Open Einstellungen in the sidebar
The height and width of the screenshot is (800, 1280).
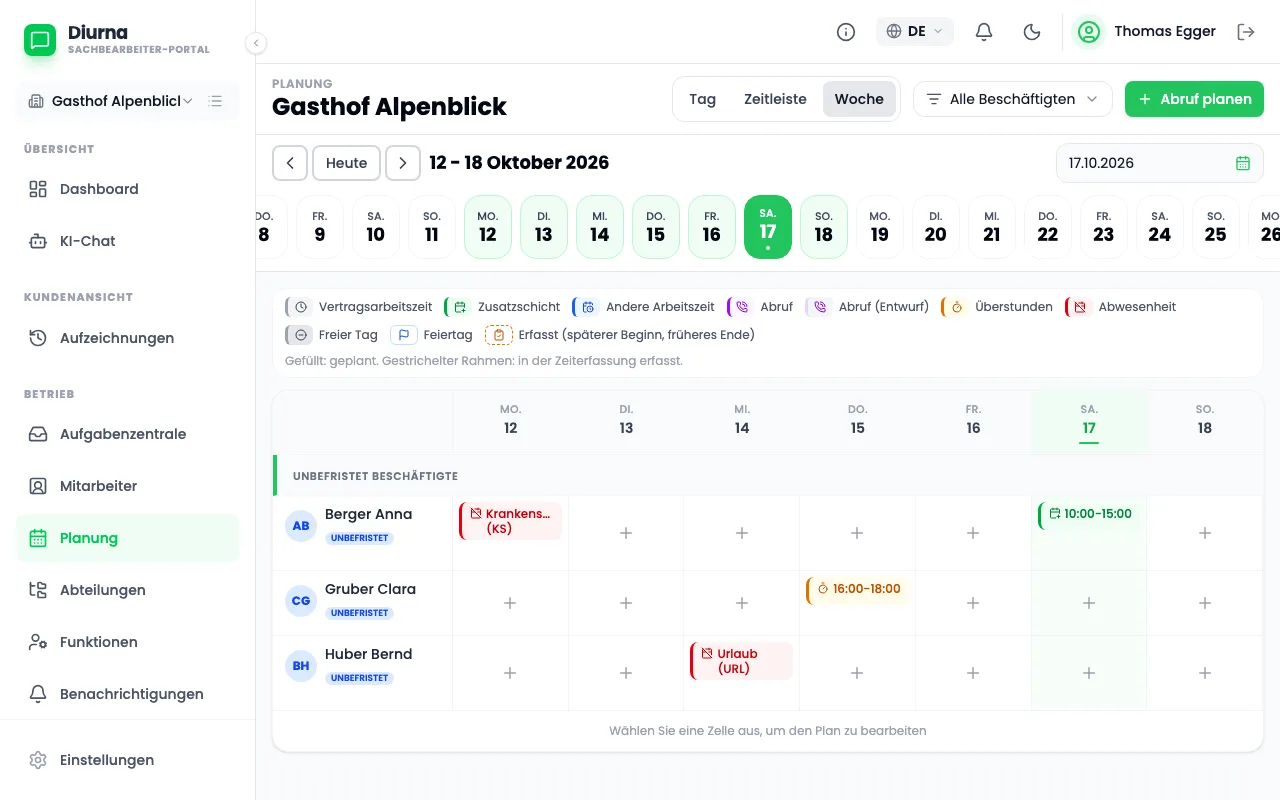[x=128, y=760]
